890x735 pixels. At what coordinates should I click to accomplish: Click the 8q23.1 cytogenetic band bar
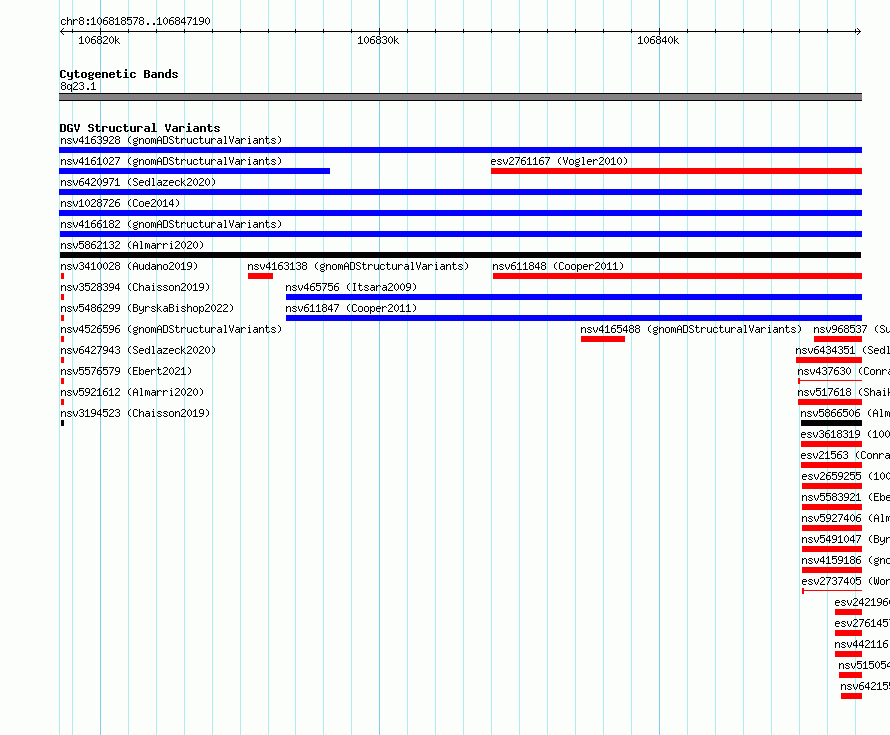click(460, 97)
